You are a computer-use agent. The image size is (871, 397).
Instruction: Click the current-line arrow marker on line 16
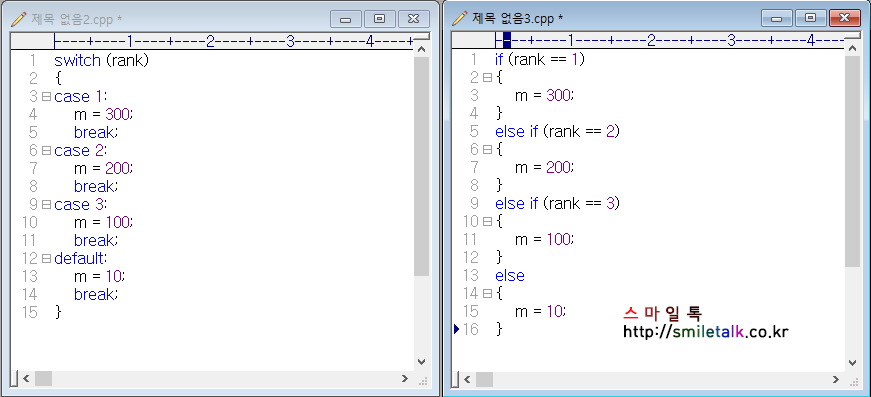pyautogui.click(x=457, y=329)
